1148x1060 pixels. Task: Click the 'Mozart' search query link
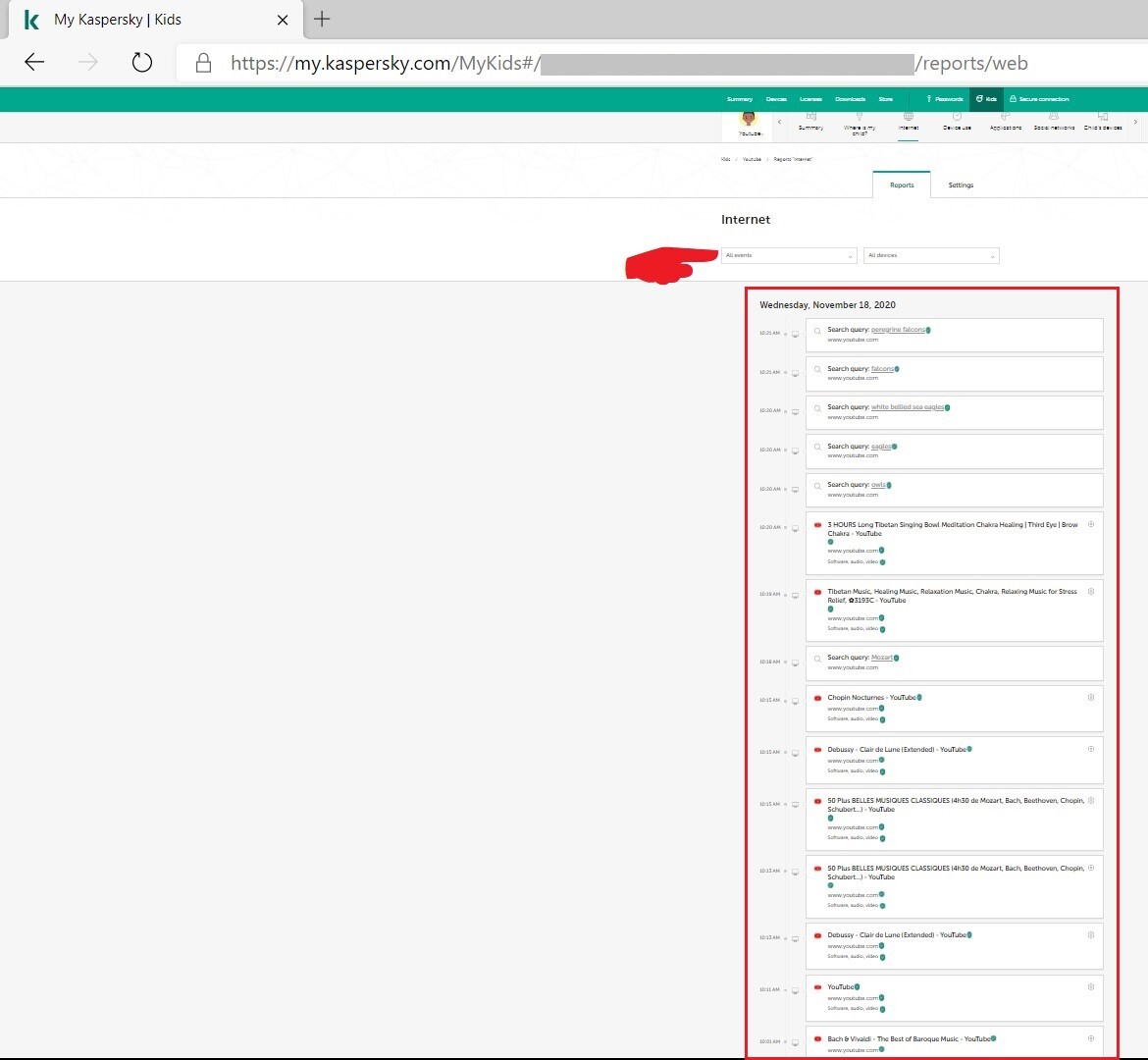882,657
